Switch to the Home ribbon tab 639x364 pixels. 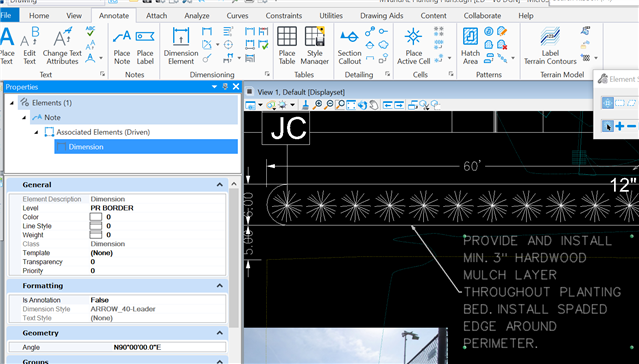pos(39,16)
